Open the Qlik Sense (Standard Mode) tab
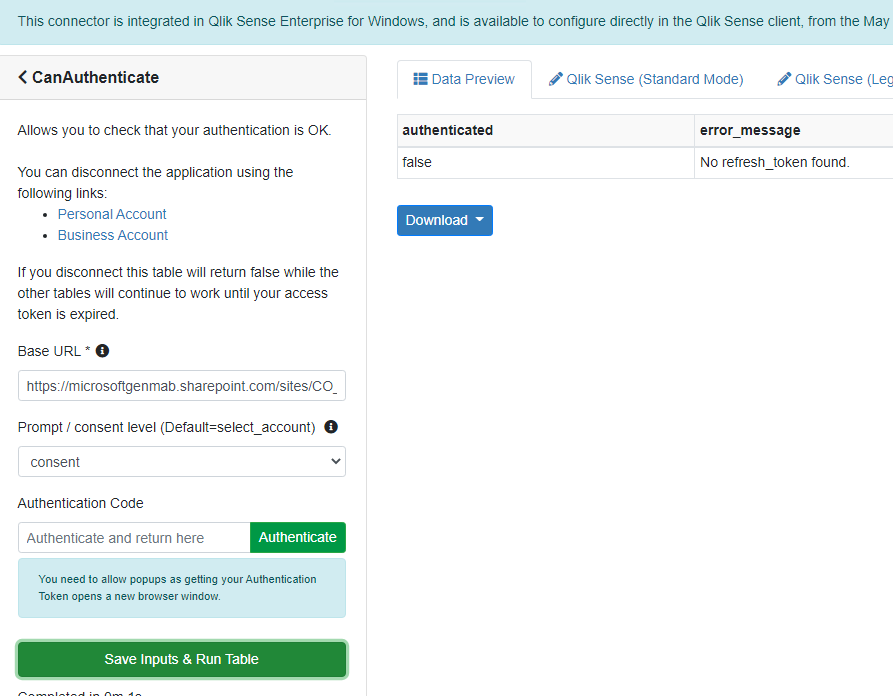The image size is (893, 696). point(646,79)
